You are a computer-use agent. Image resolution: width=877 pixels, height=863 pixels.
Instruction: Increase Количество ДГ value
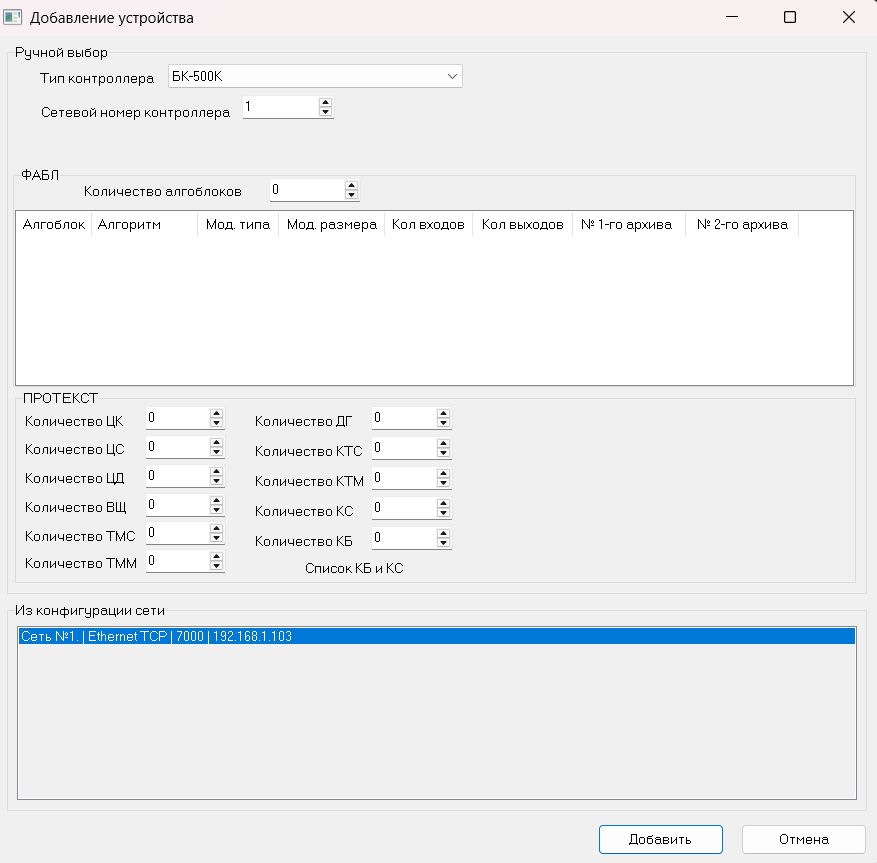(443, 413)
